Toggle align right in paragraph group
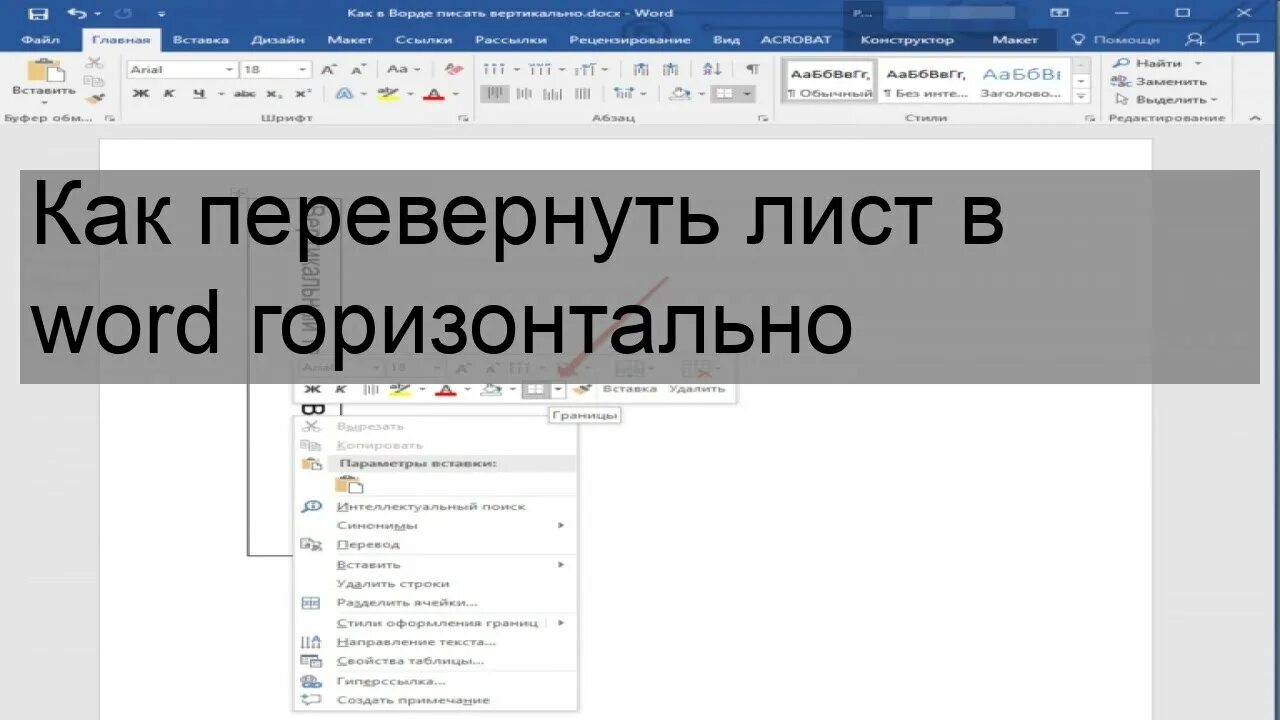Viewport: 1280px width, 720px height. point(552,94)
